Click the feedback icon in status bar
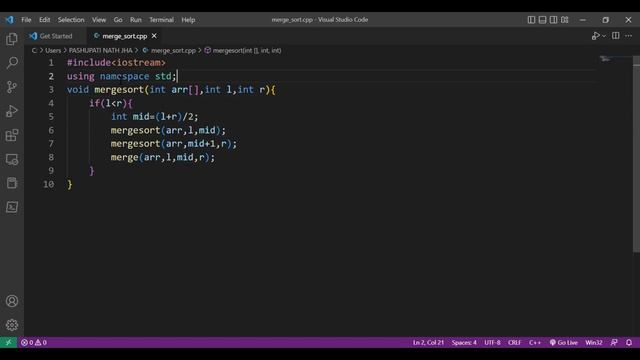This screenshot has width=640, height=360. 614,342
